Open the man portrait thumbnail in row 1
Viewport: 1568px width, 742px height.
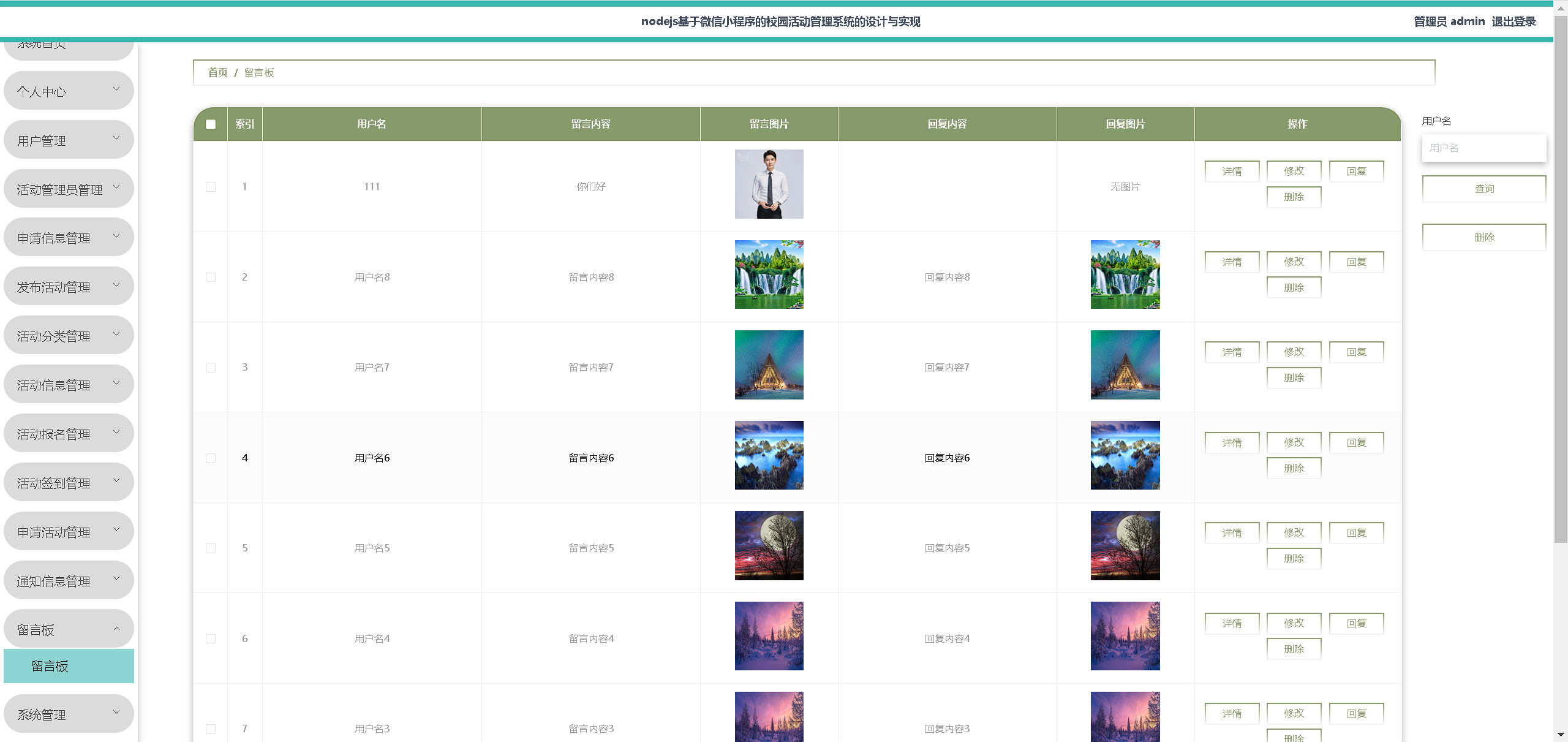769,184
